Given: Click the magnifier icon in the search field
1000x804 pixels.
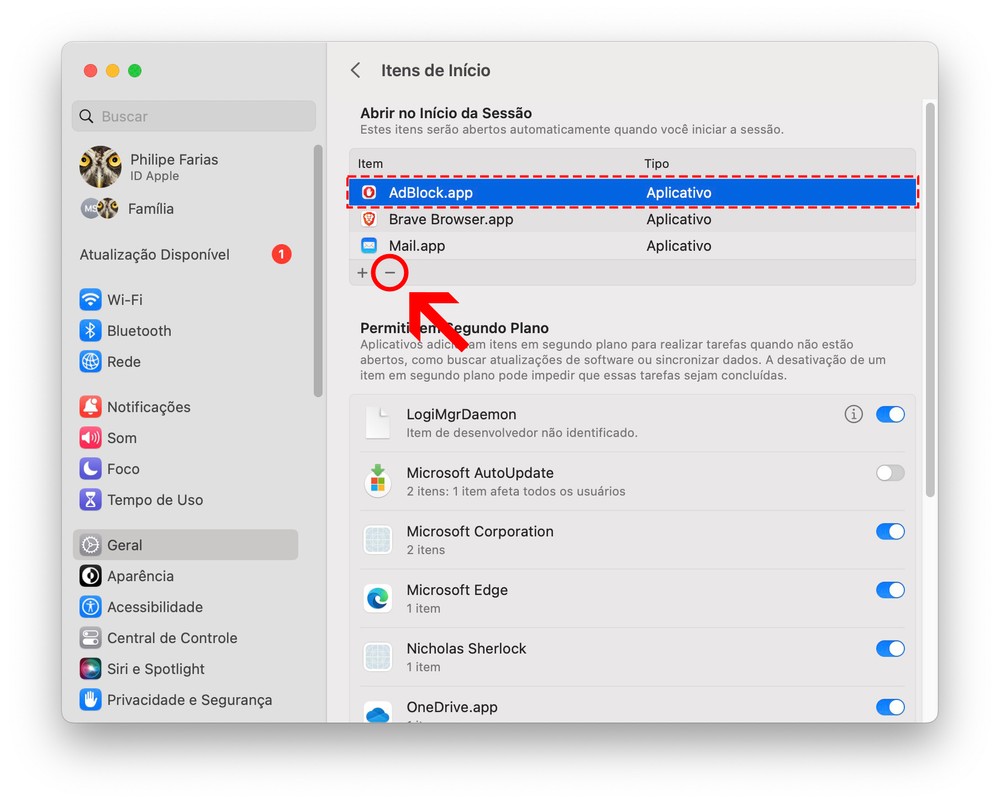Looking at the screenshot, I should (x=86, y=116).
